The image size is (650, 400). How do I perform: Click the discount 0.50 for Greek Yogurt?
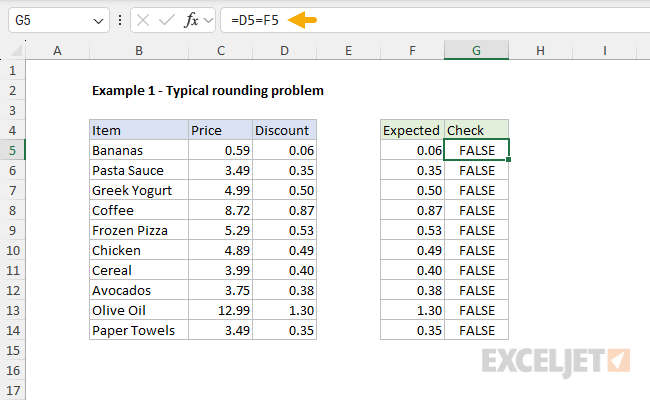point(284,190)
